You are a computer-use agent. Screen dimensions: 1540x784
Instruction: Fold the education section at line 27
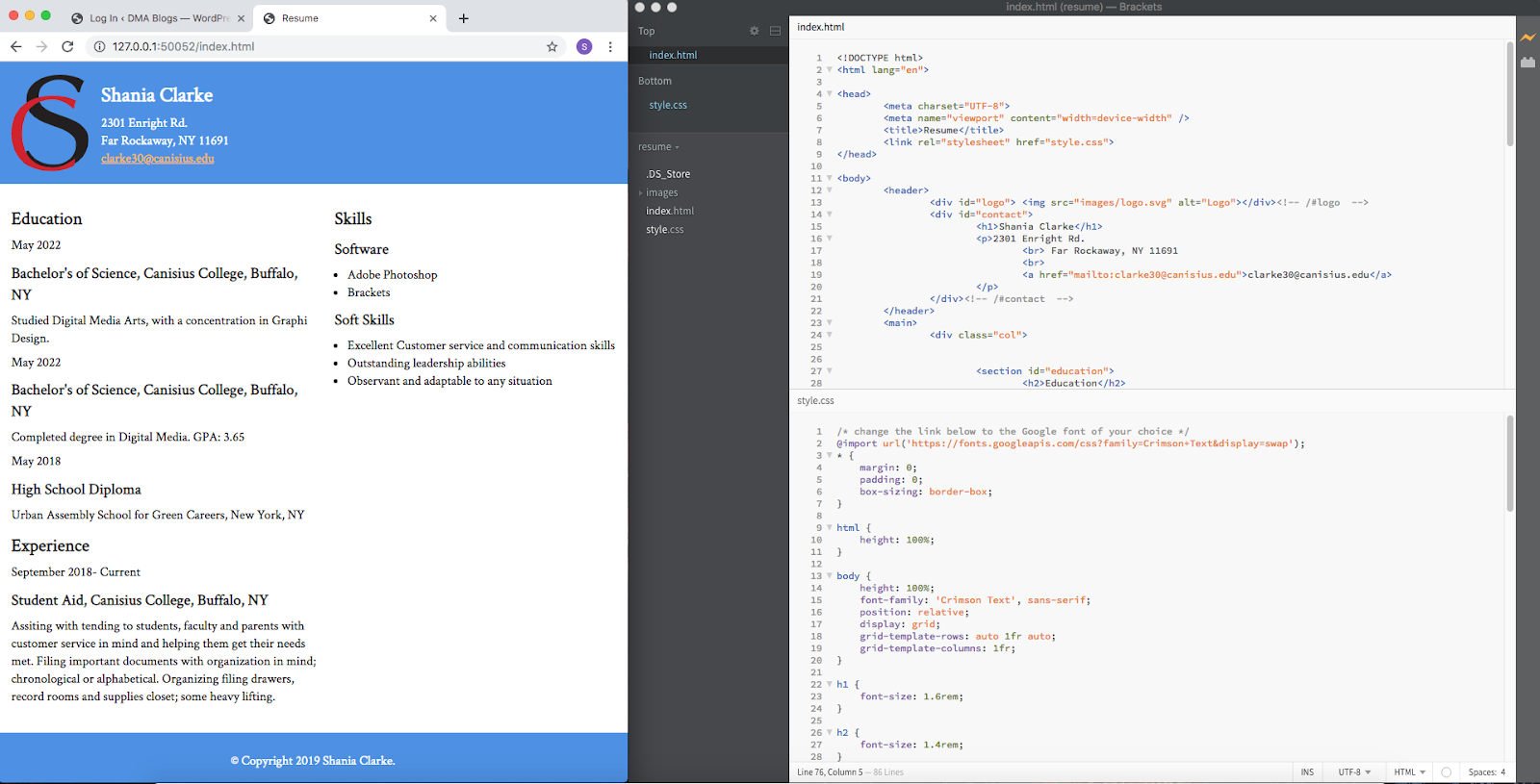(x=830, y=370)
